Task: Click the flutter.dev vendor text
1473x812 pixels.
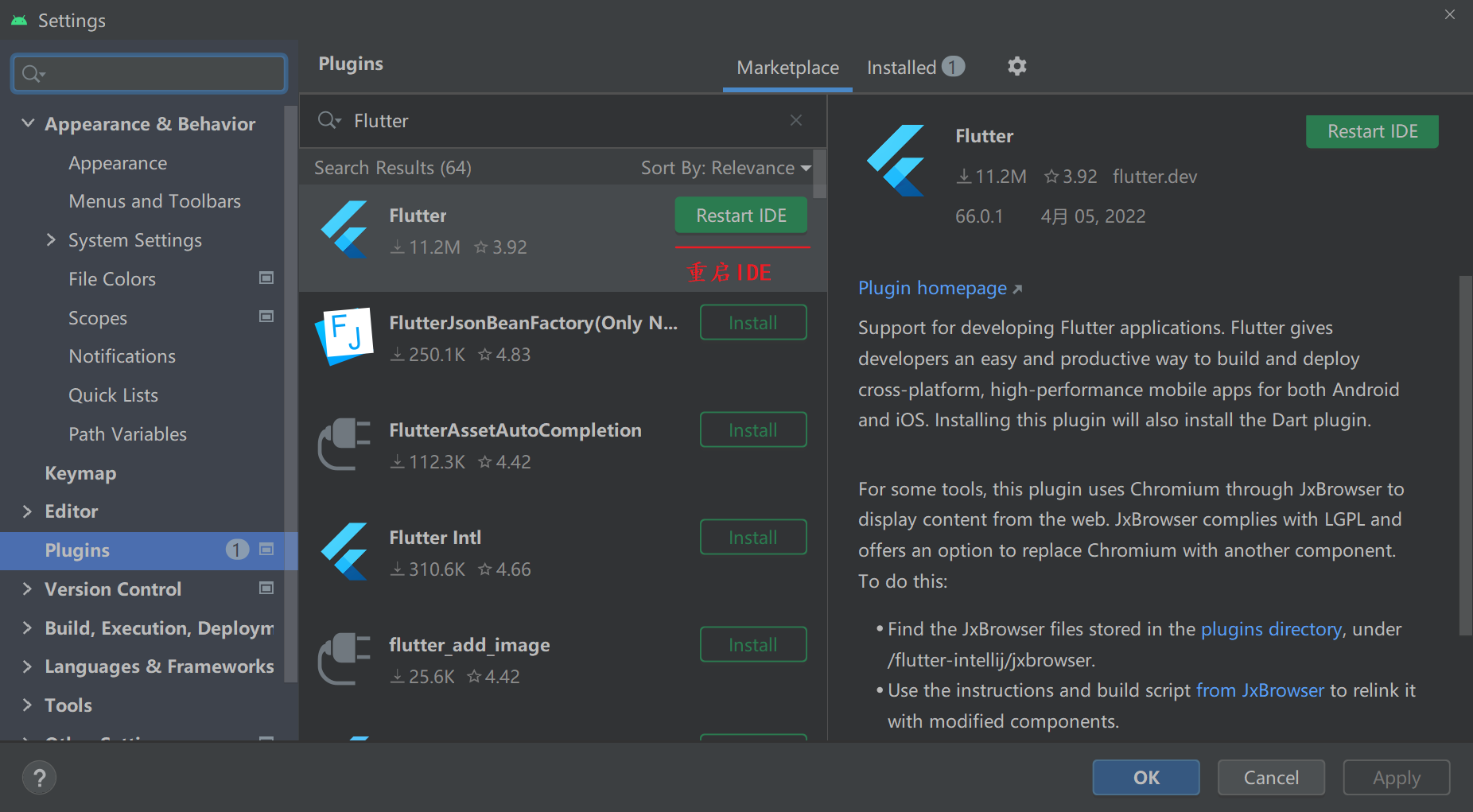Action: click(x=1155, y=177)
